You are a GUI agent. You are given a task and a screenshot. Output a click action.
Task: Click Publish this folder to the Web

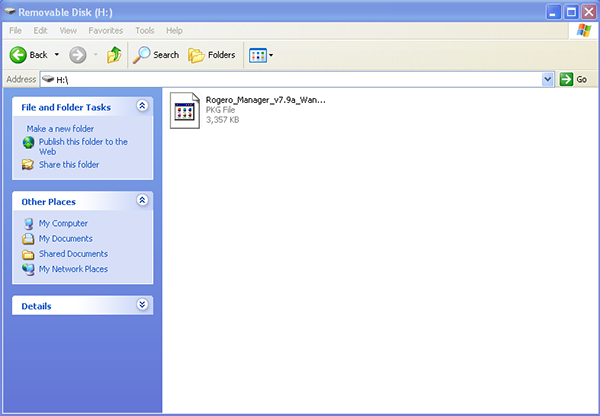83,147
